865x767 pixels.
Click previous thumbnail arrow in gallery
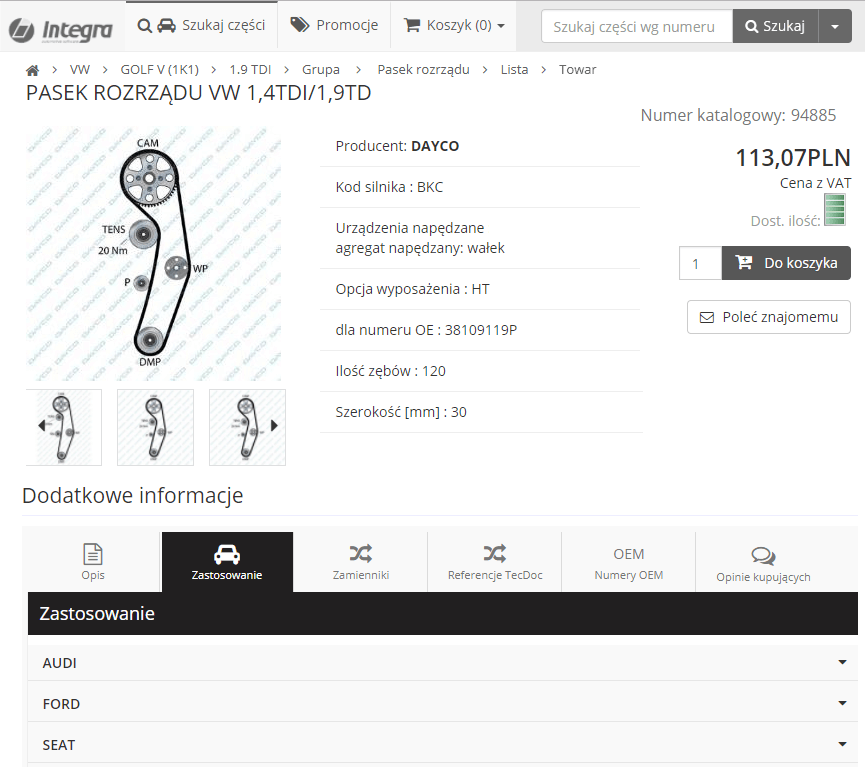pyautogui.click(x=42, y=425)
